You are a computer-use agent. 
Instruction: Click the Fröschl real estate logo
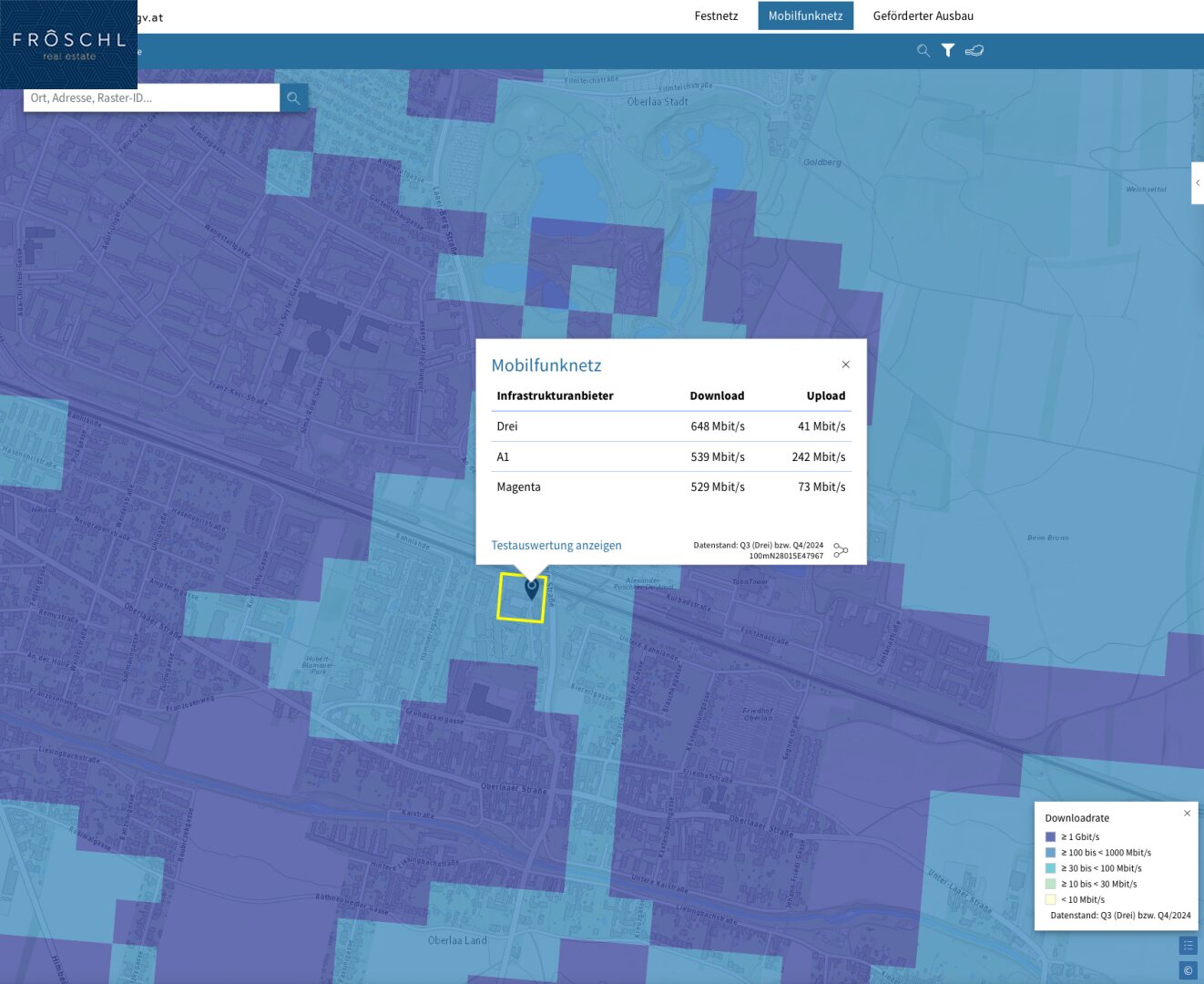[68, 45]
